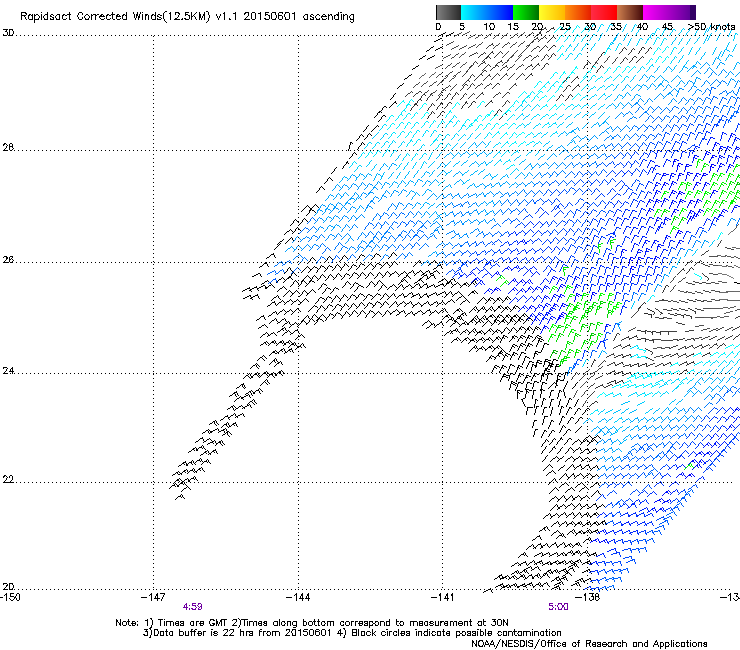Click the legend tick label 45
Image resolution: width=740 pixels, height=650 pixels.
click(667, 27)
